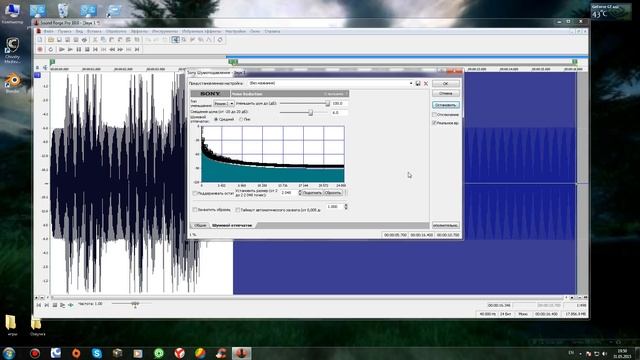Select the Edit tool in the toolbar
640x360 pixels.
[175, 40]
